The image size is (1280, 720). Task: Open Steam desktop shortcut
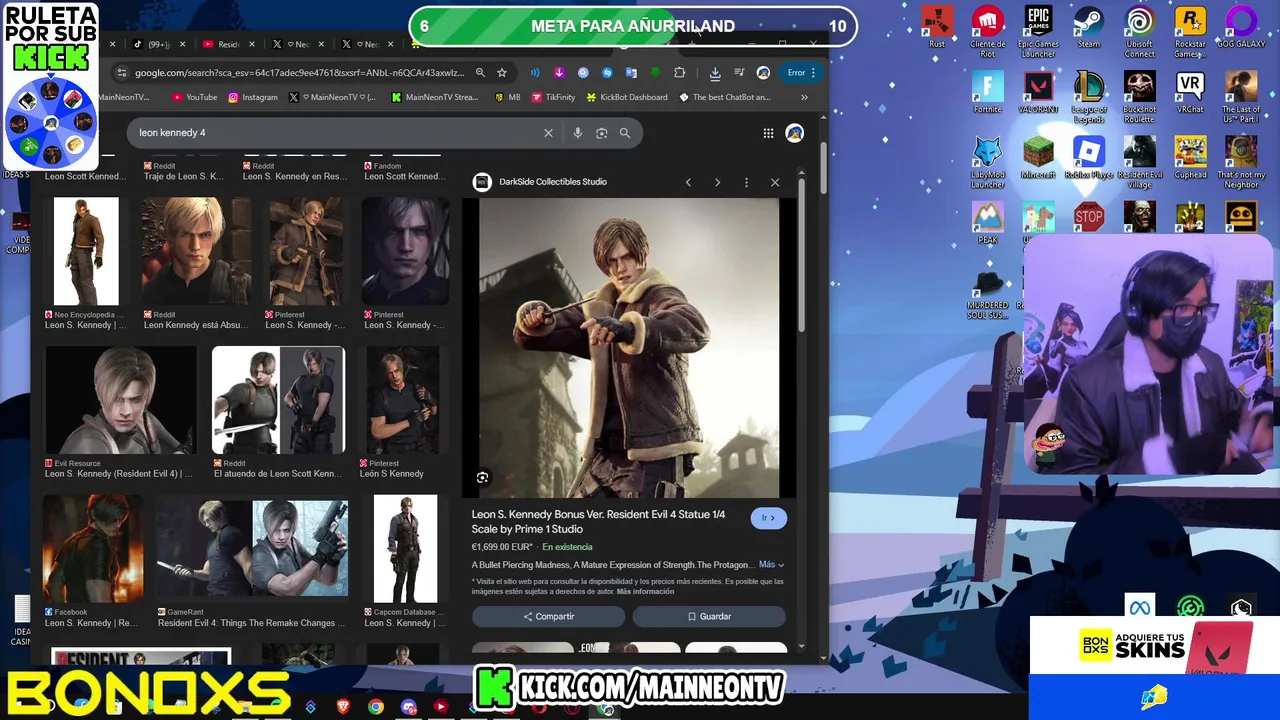click(x=1089, y=27)
